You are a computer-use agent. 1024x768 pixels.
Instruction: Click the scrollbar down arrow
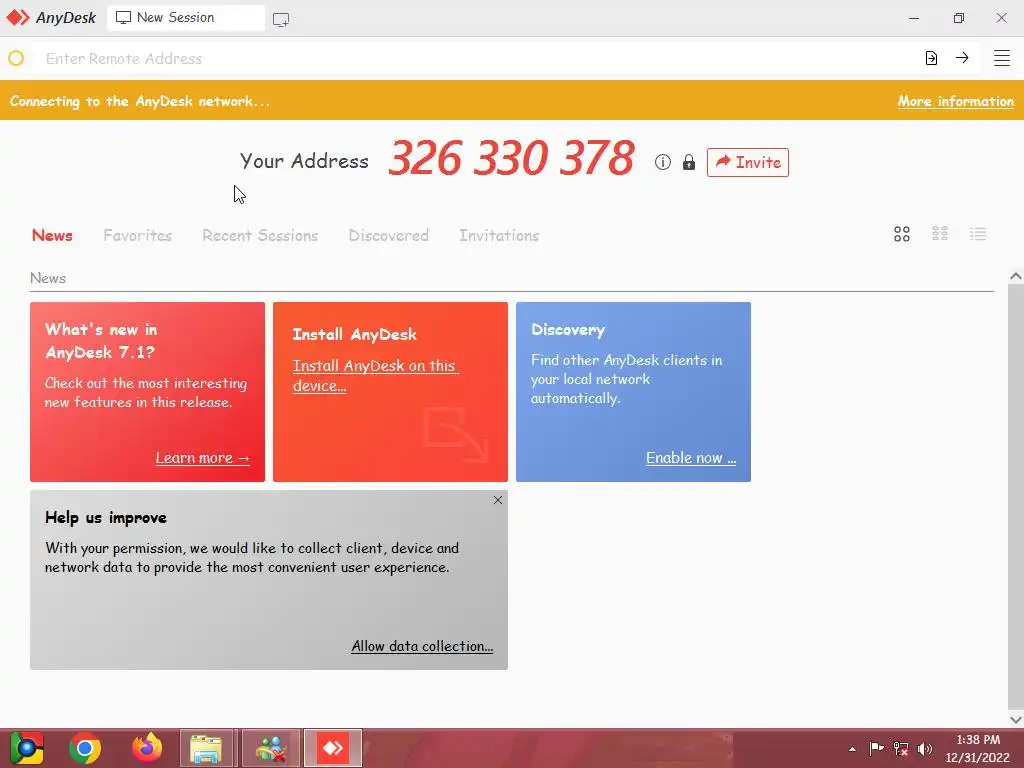coord(1016,720)
